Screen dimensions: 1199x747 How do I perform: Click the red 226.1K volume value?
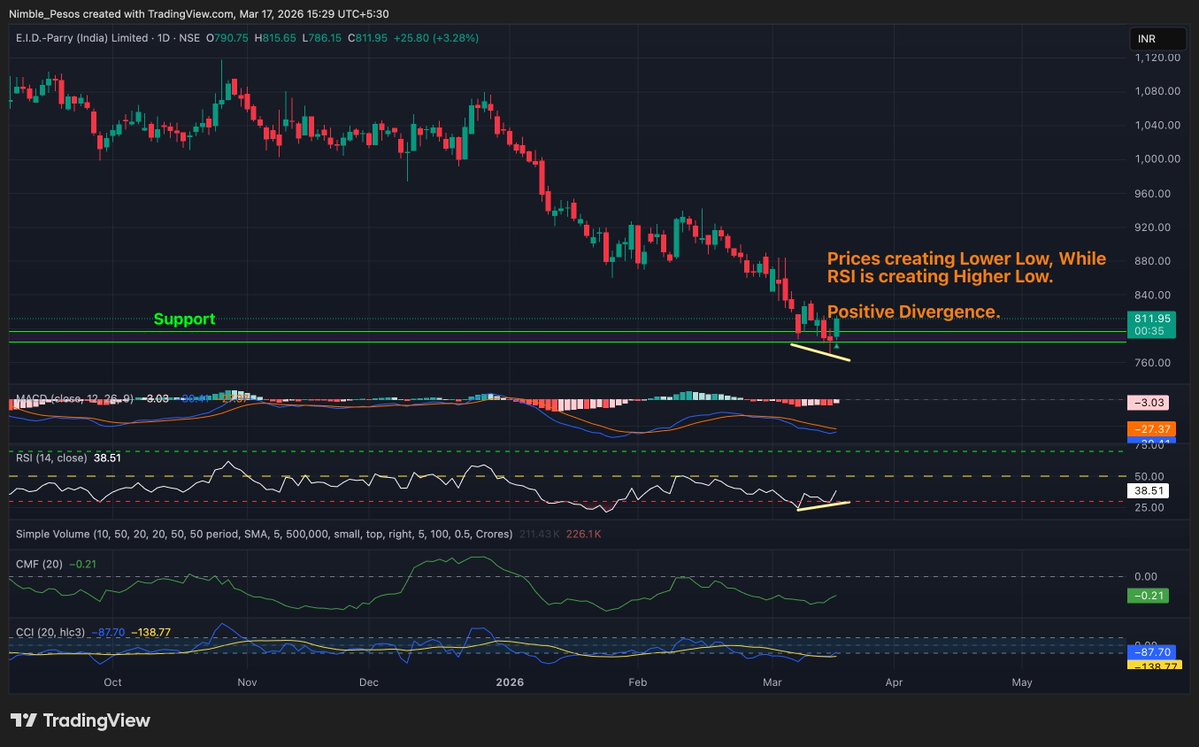click(x=583, y=534)
